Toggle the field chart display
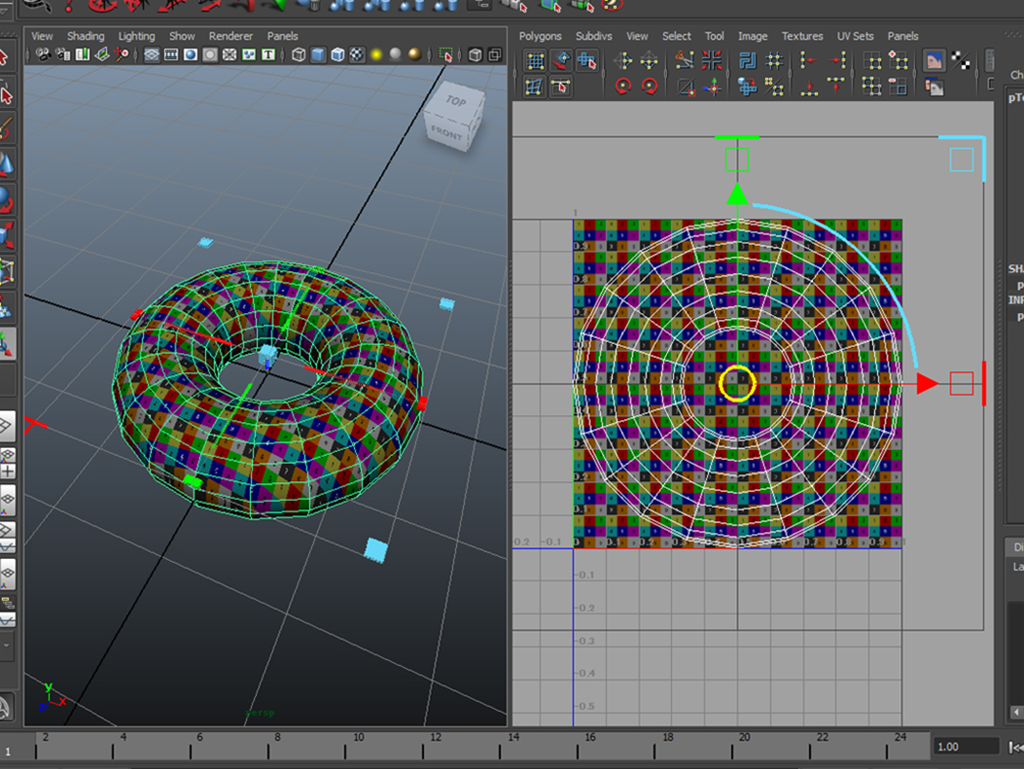This screenshot has height=769, width=1024. pyautogui.click(x=229, y=55)
